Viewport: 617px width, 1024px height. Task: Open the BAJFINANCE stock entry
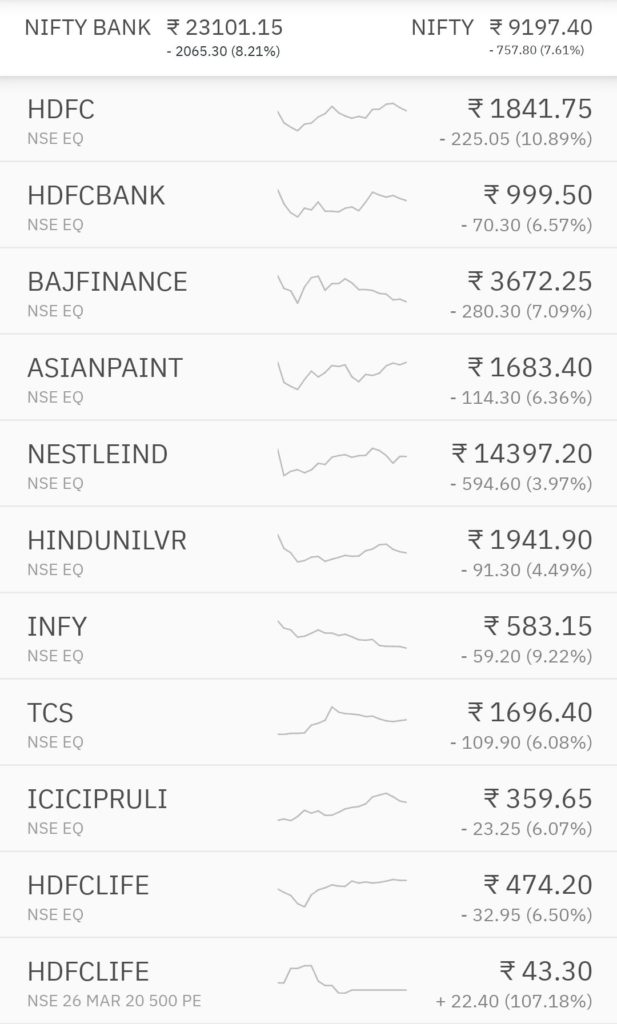click(x=107, y=282)
